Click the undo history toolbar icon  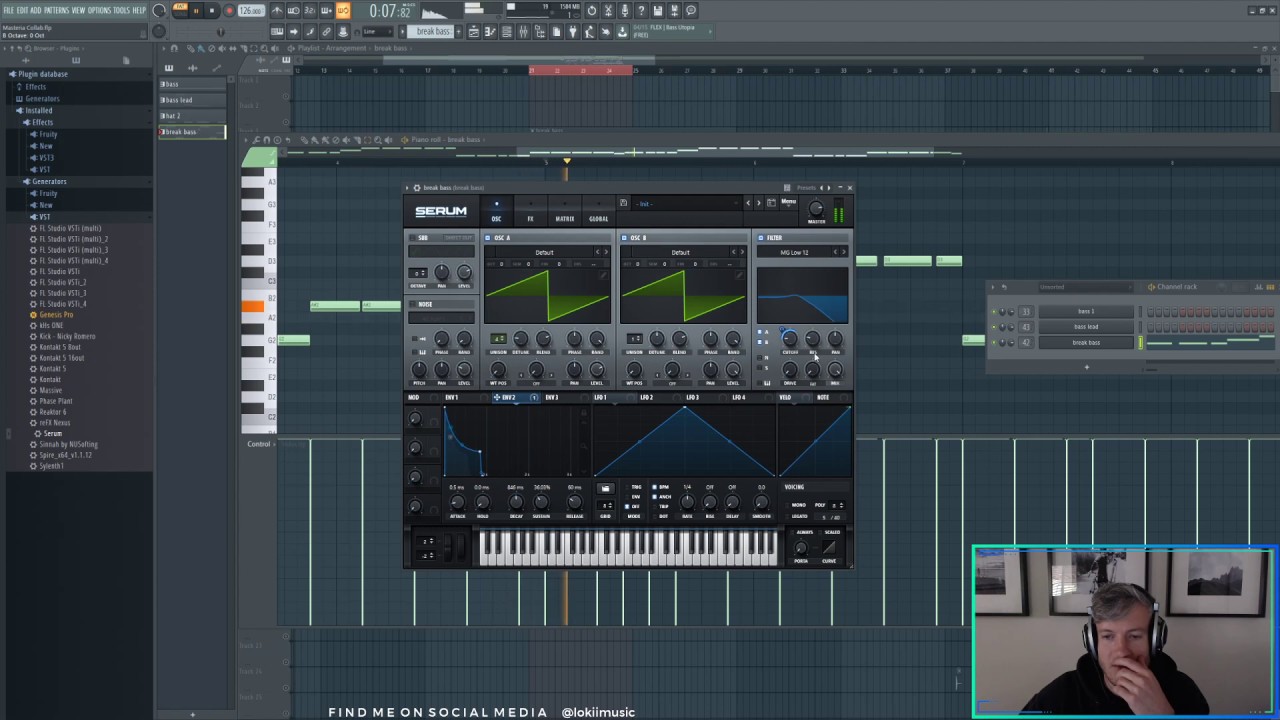592,10
